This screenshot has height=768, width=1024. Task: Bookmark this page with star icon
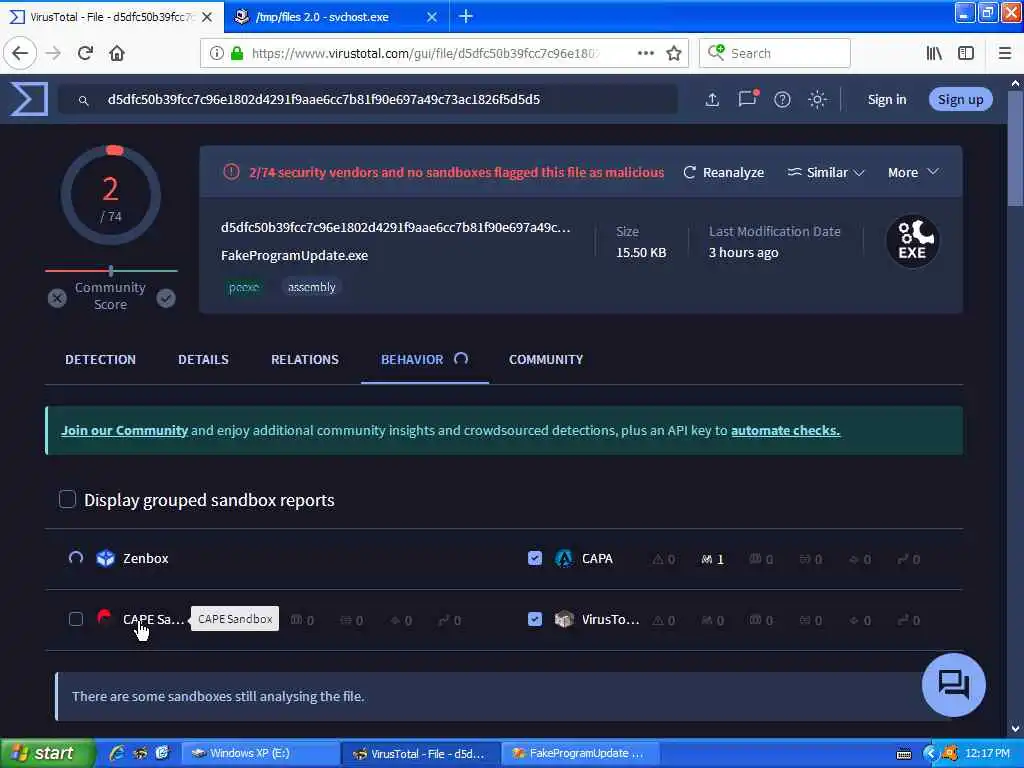point(674,53)
